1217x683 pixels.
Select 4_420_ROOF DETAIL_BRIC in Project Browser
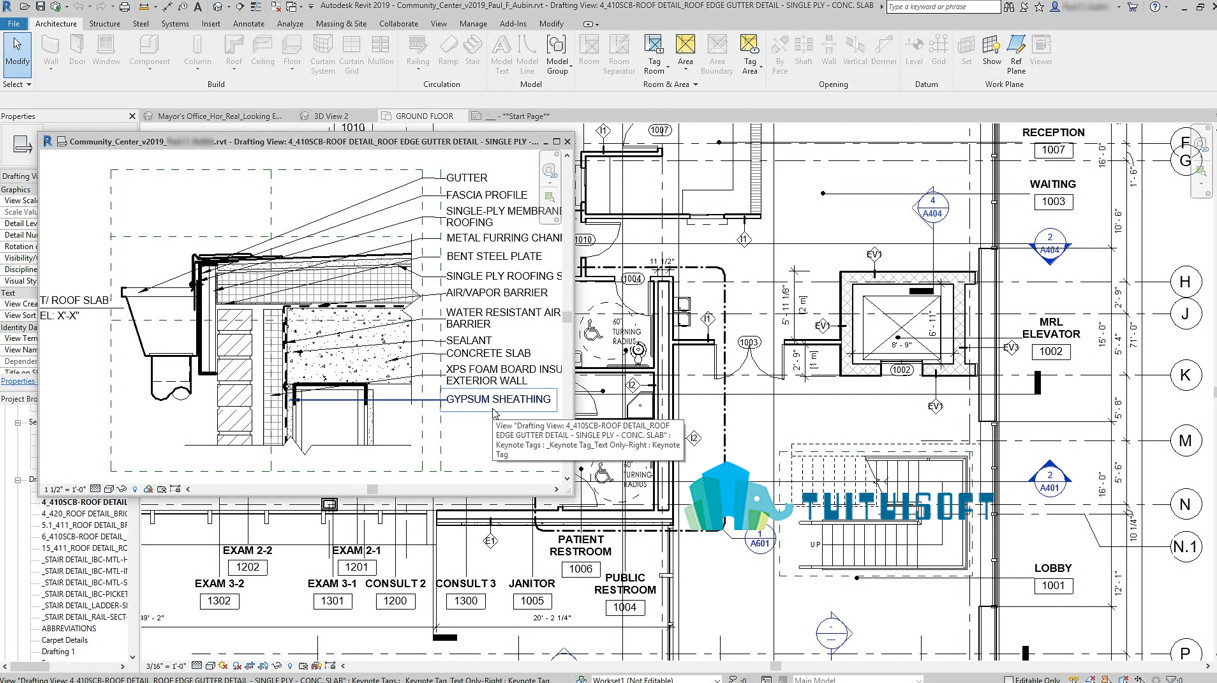point(84,513)
